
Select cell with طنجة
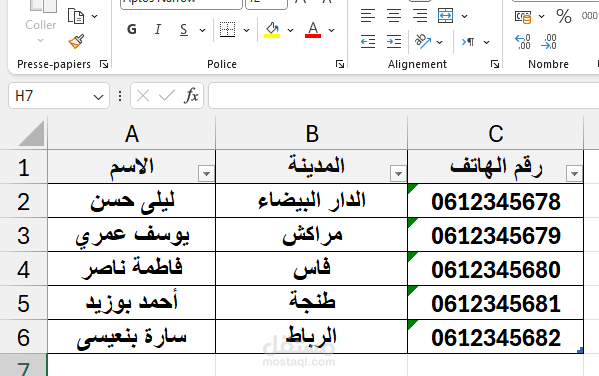(312, 303)
